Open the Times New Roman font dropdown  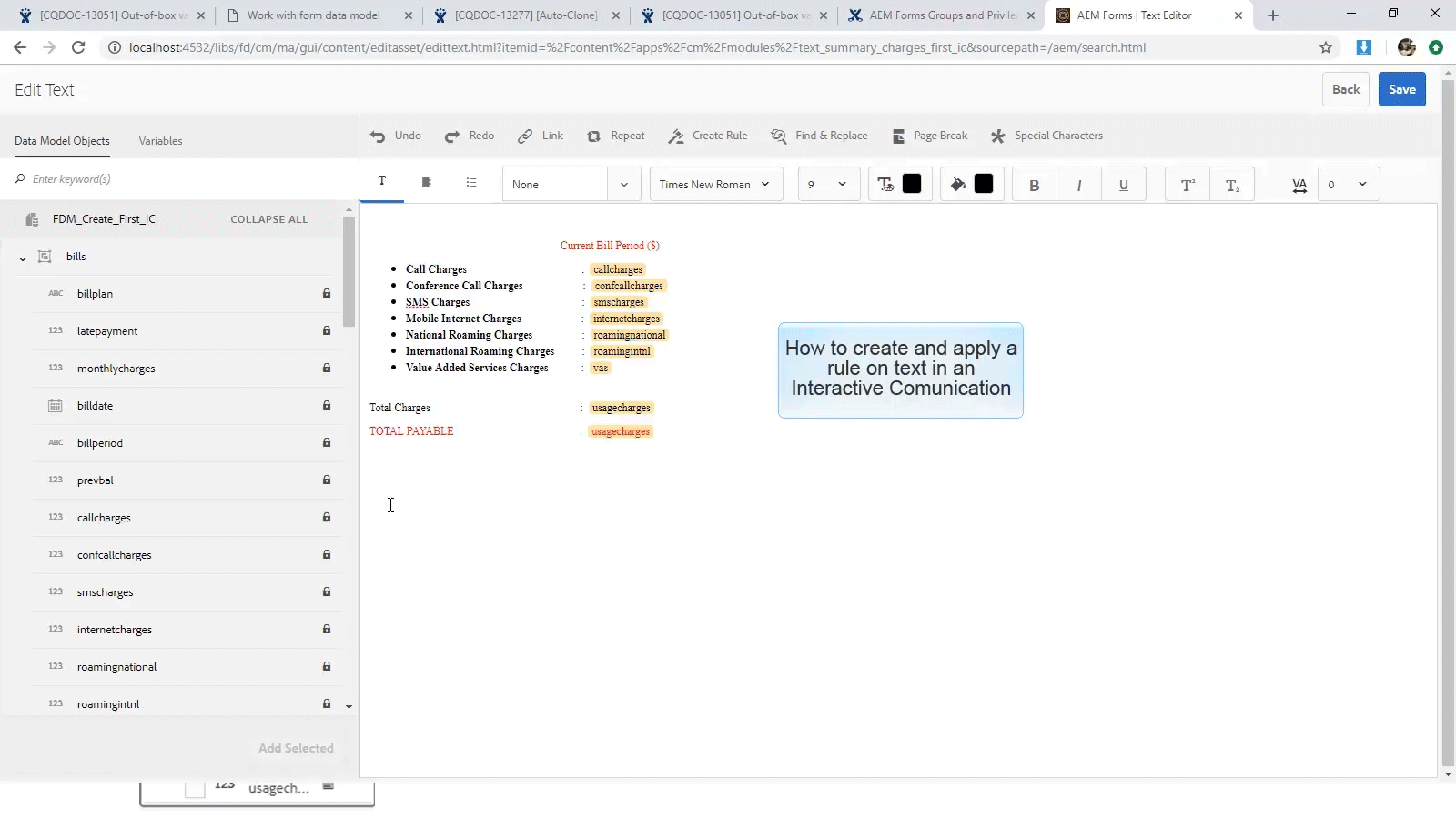pyautogui.click(x=716, y=185)
